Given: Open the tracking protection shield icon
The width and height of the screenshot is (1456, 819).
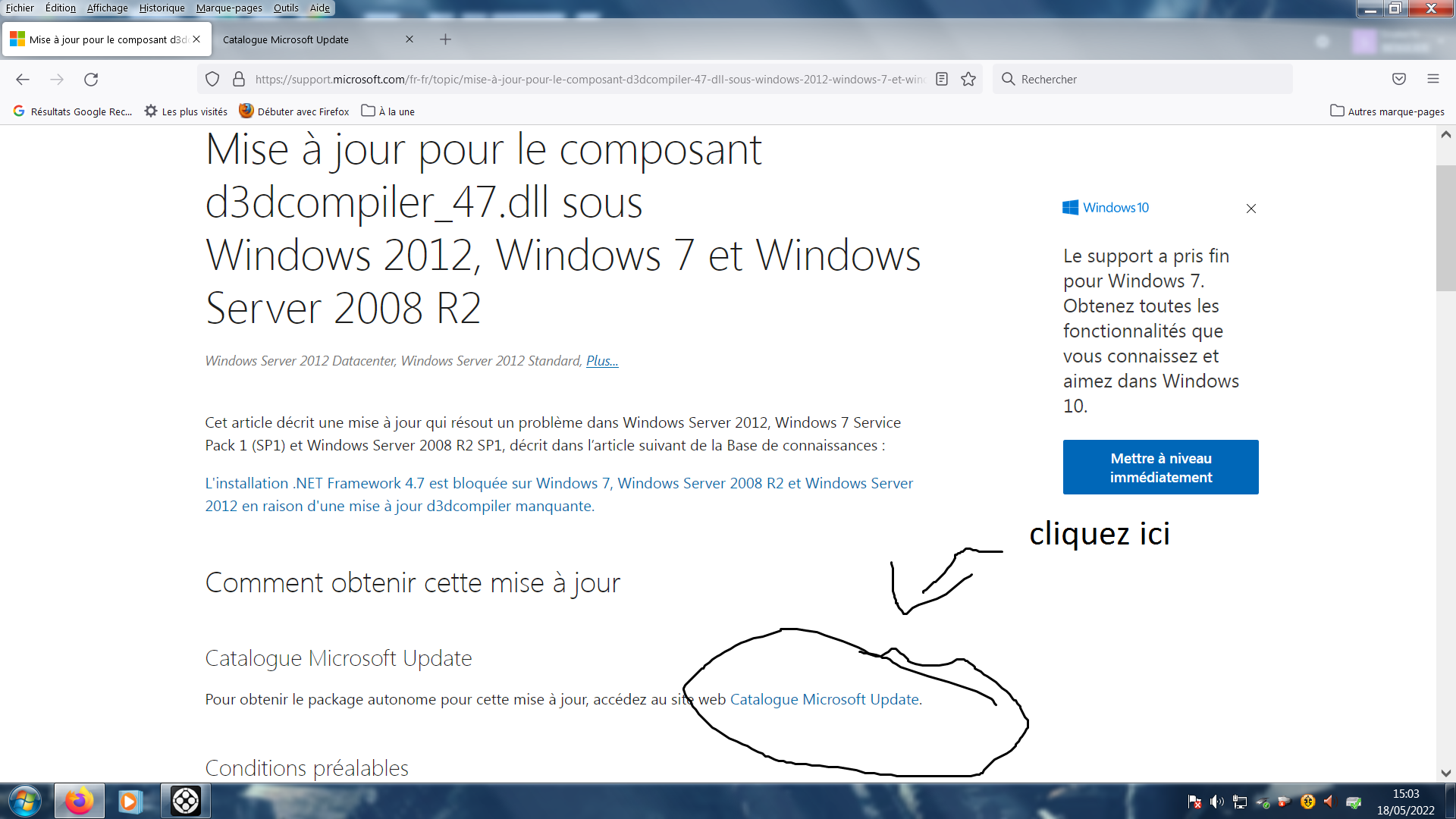Looking at the screenshot, I should click(212, 80).
